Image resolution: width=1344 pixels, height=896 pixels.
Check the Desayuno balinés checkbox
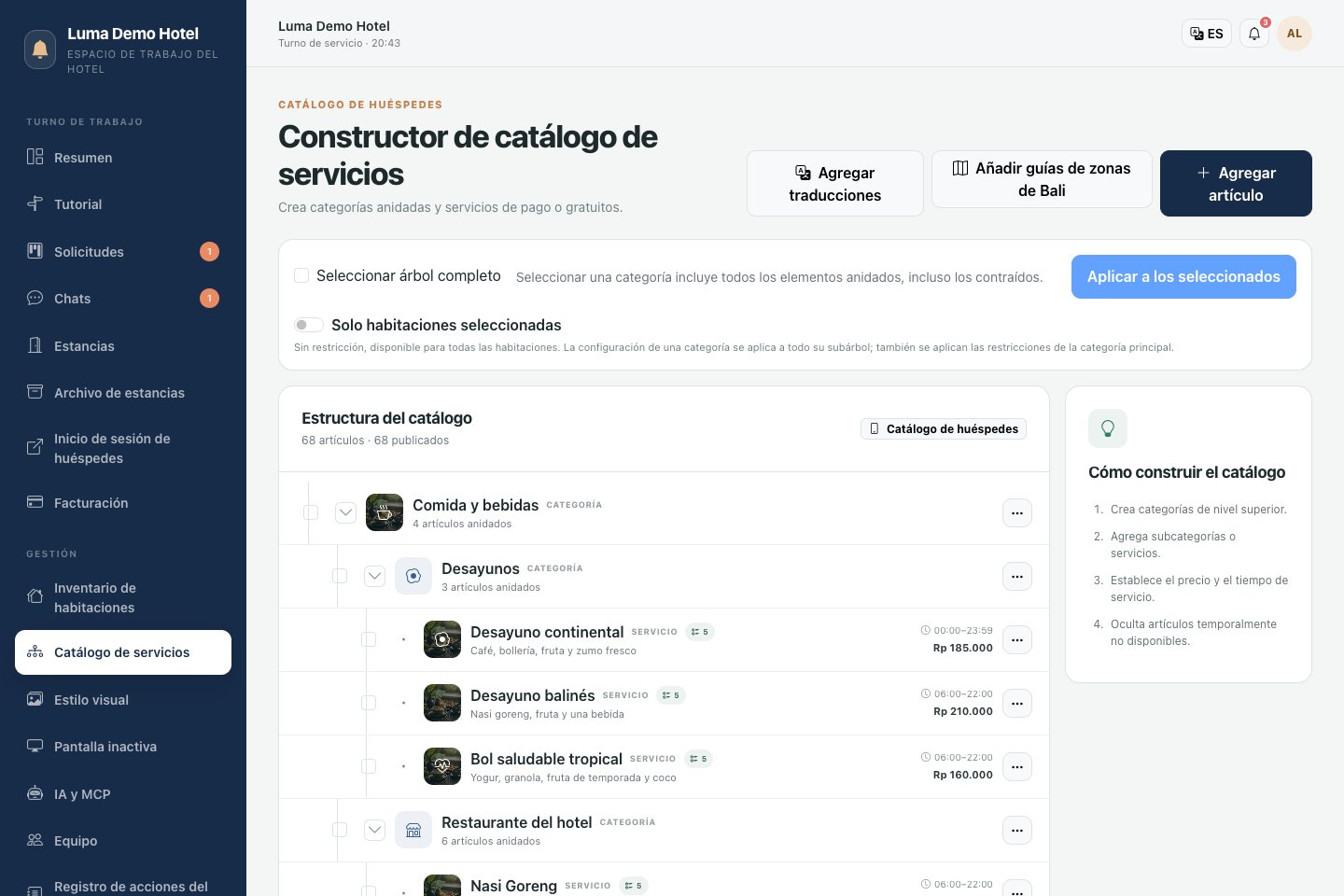pyautogui.click(x=369, y=703)
